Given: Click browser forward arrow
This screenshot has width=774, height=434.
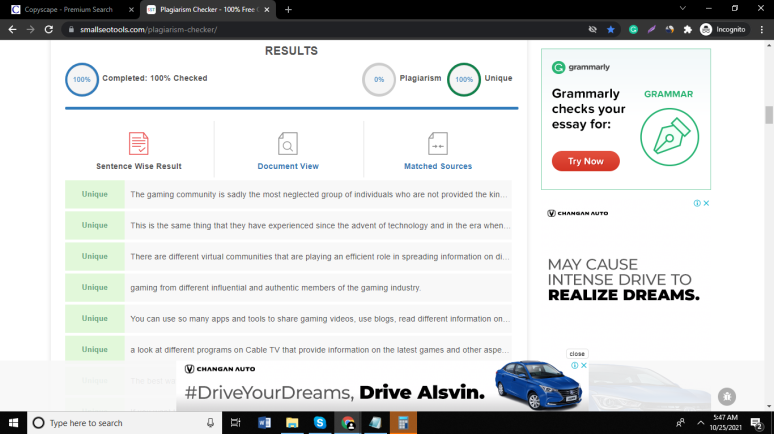Looking at the screenshot, I should pos(31,30).
